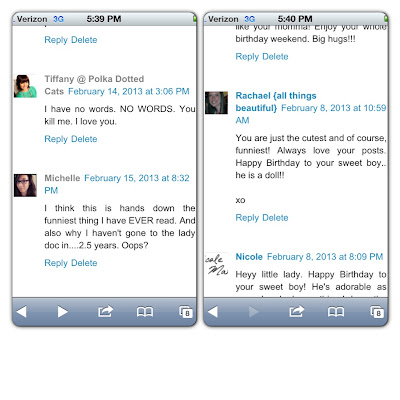Open tabs pages icon in left phone toolbar

(186, 312)
